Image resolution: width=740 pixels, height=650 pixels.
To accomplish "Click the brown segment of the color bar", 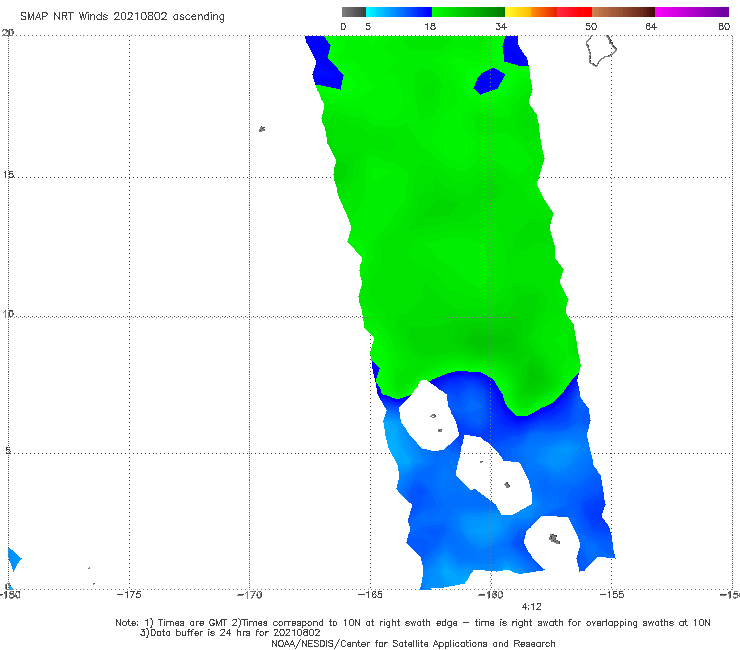I will (x=623, y=12).
